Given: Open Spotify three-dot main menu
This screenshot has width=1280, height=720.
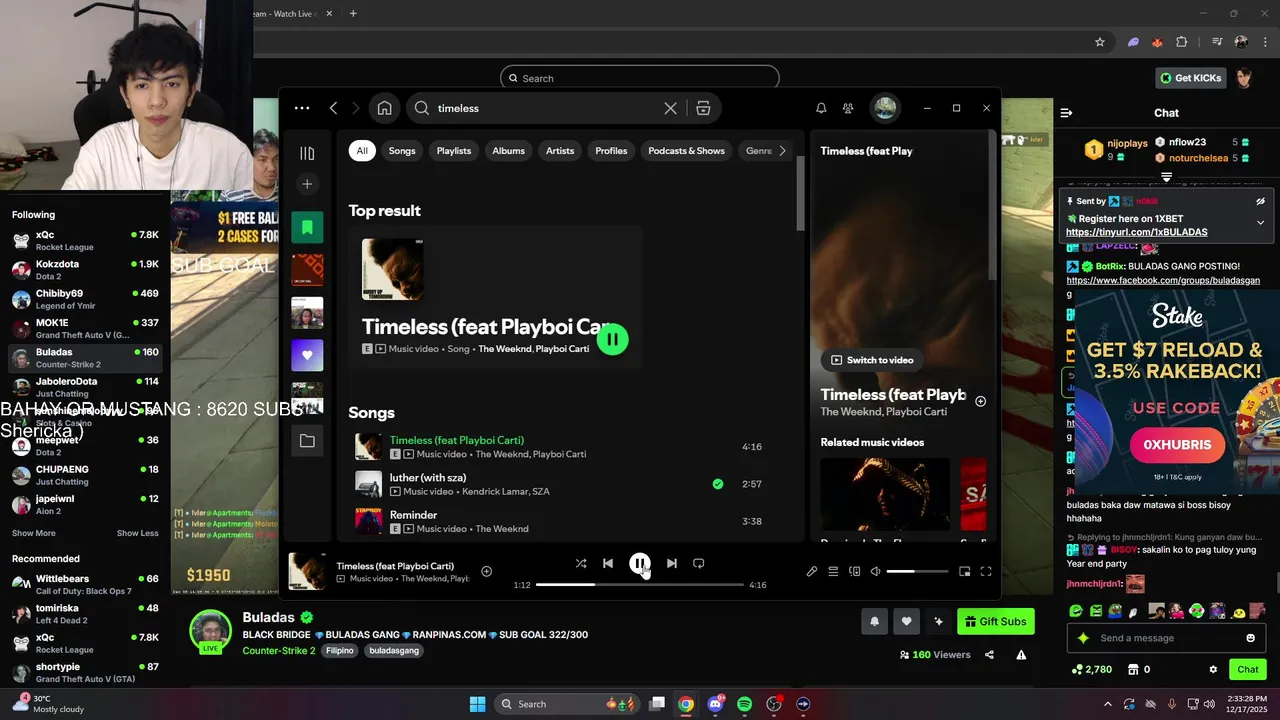Looking at the screenshot, I should point(302,108).
